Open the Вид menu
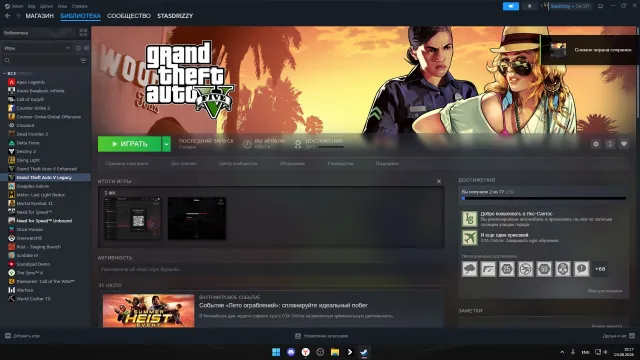 [31, 6]
